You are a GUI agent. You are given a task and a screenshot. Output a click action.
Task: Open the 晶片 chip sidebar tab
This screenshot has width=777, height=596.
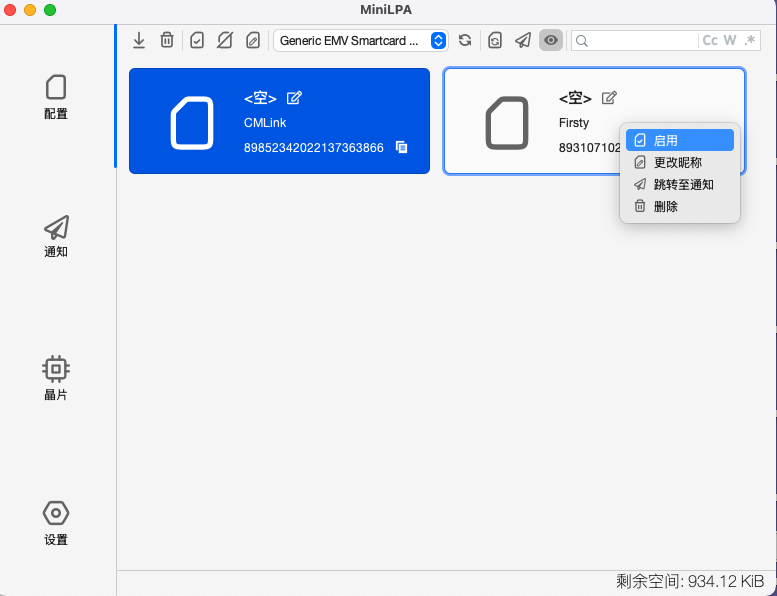tap(56, 378)
